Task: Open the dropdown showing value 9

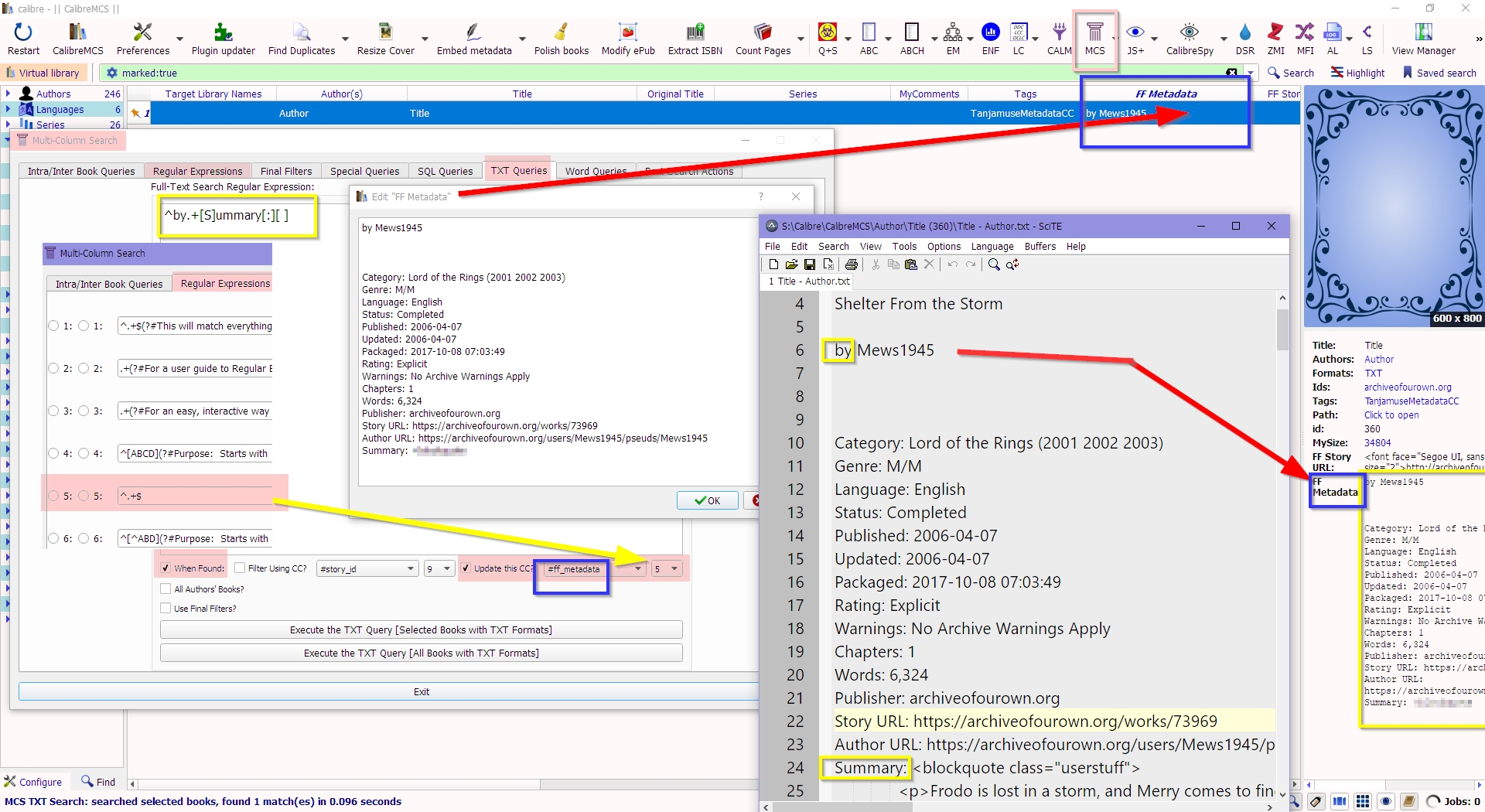Action: point(439,569)
